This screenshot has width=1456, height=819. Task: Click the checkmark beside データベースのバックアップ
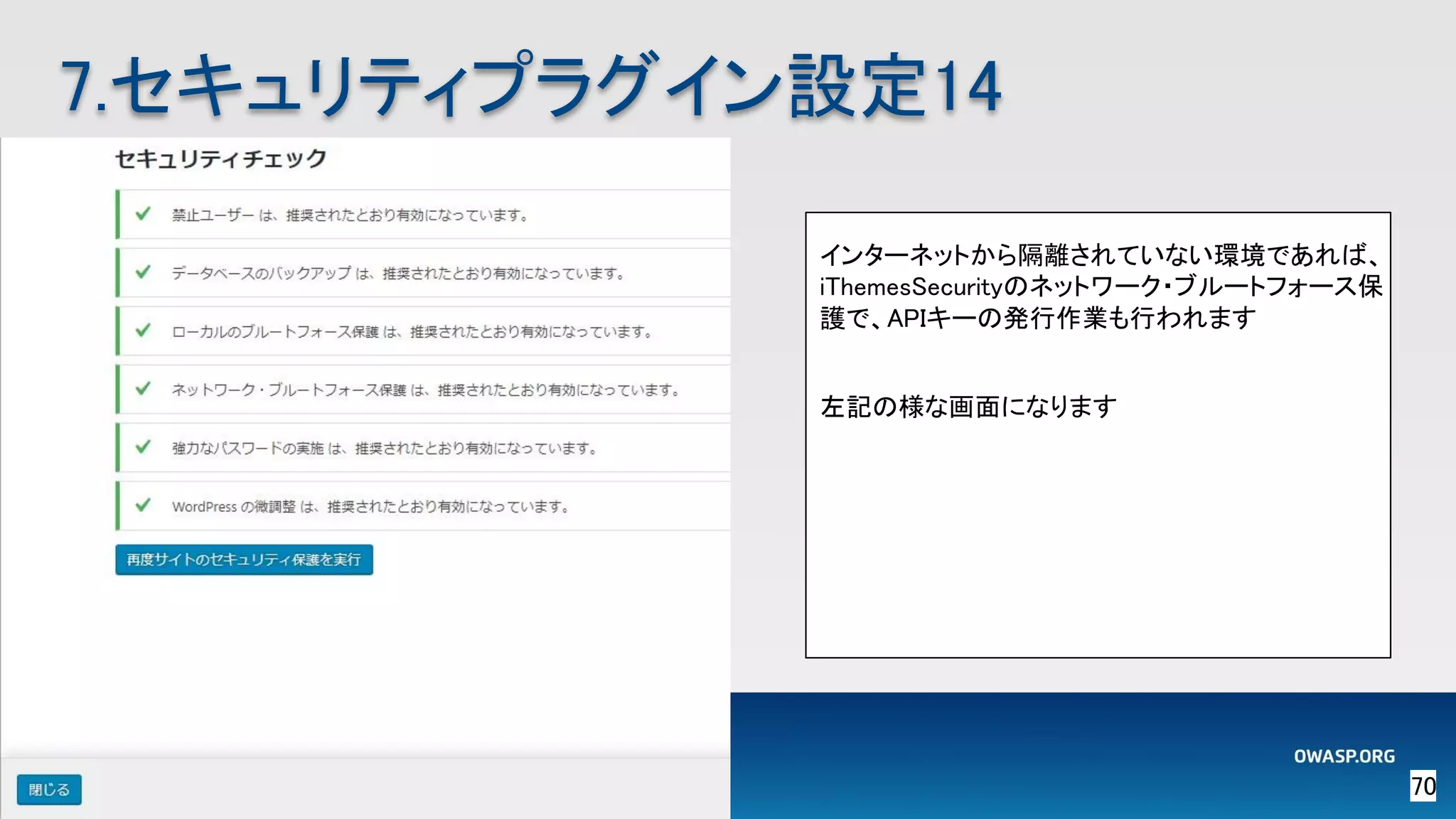pos(143,272)
